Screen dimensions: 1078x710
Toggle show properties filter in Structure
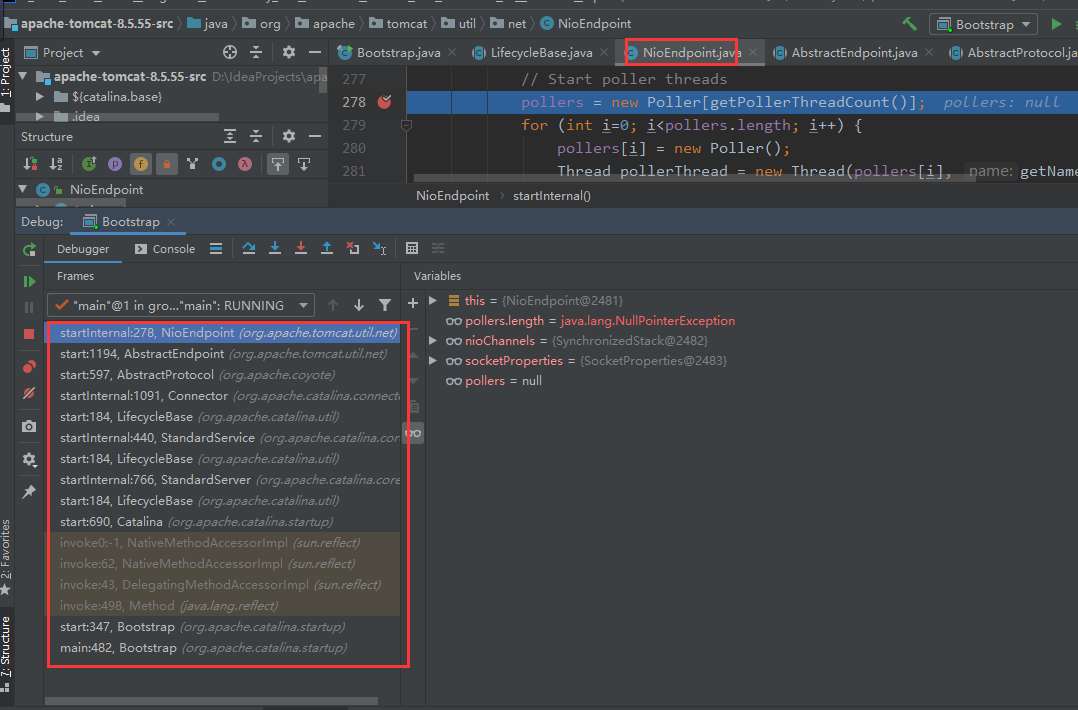pyautogui.click(x=115, y=164)
